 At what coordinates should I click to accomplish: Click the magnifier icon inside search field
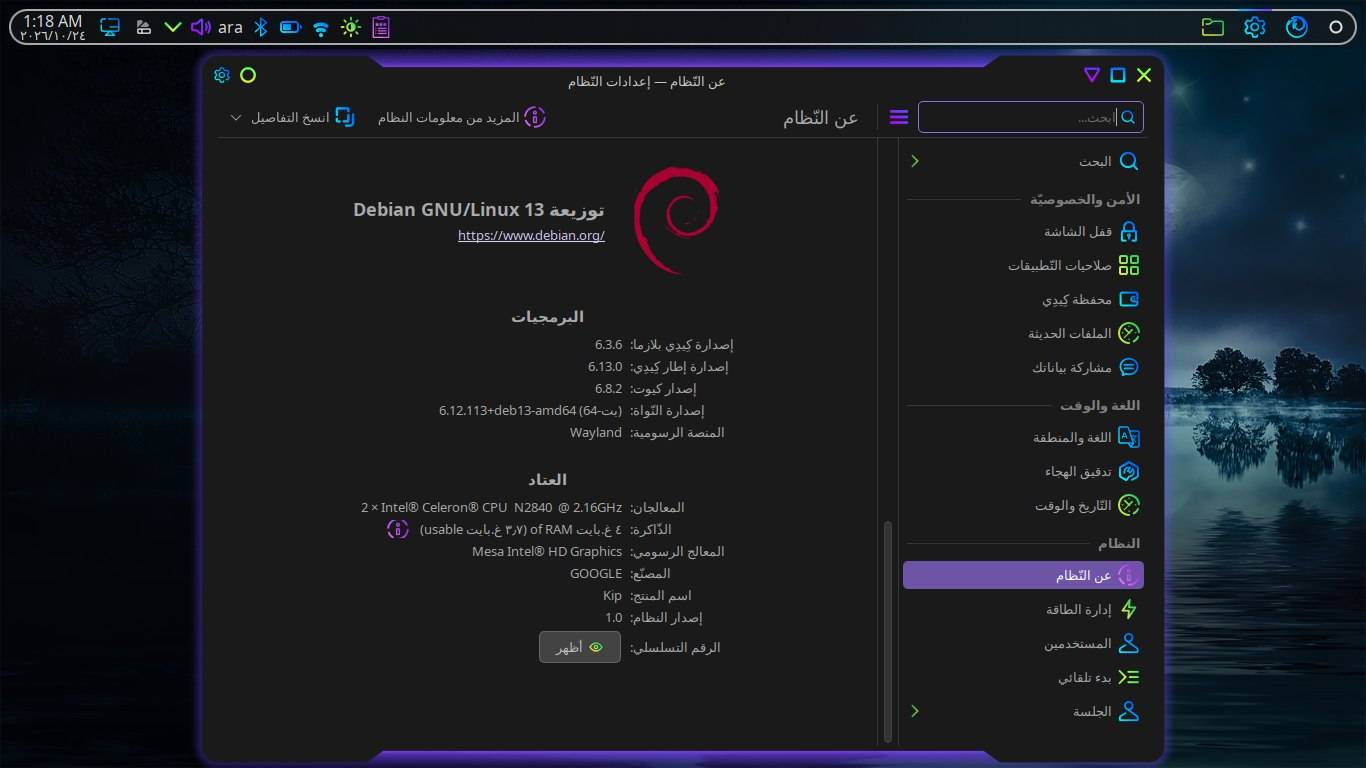click(1128, 117)
